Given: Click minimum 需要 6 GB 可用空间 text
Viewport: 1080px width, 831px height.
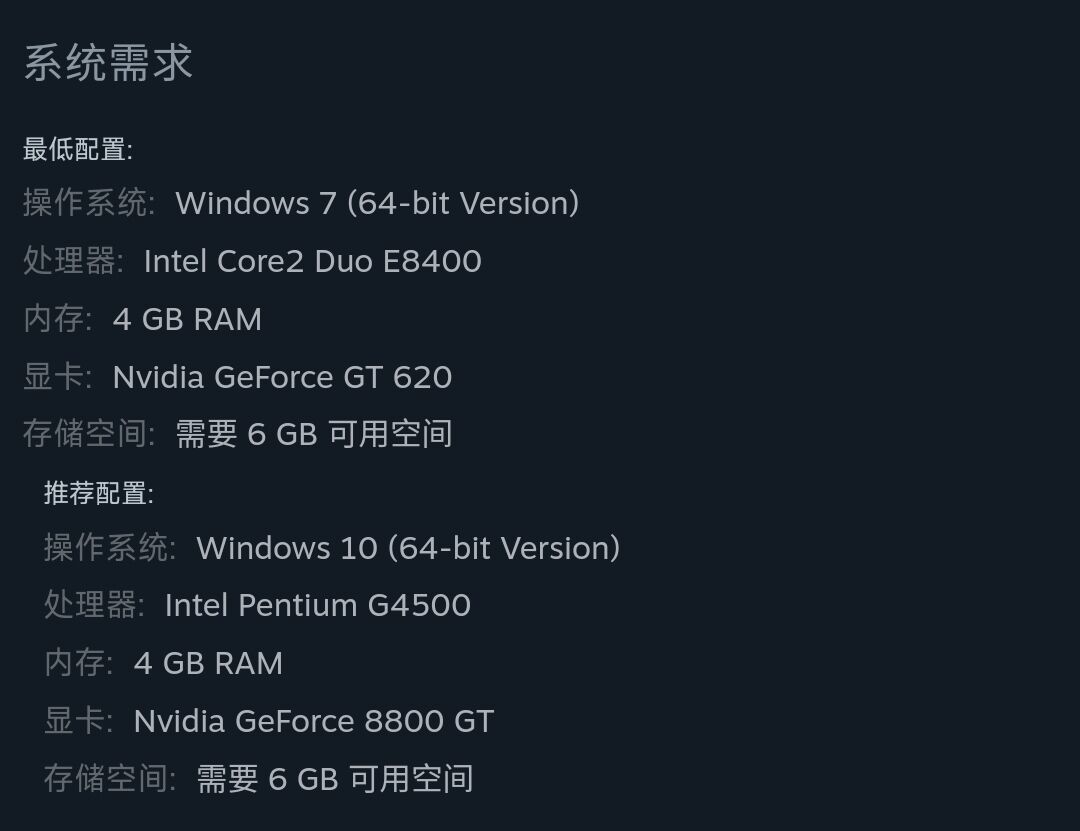Looking at the screenshot, I should [314, 434].
